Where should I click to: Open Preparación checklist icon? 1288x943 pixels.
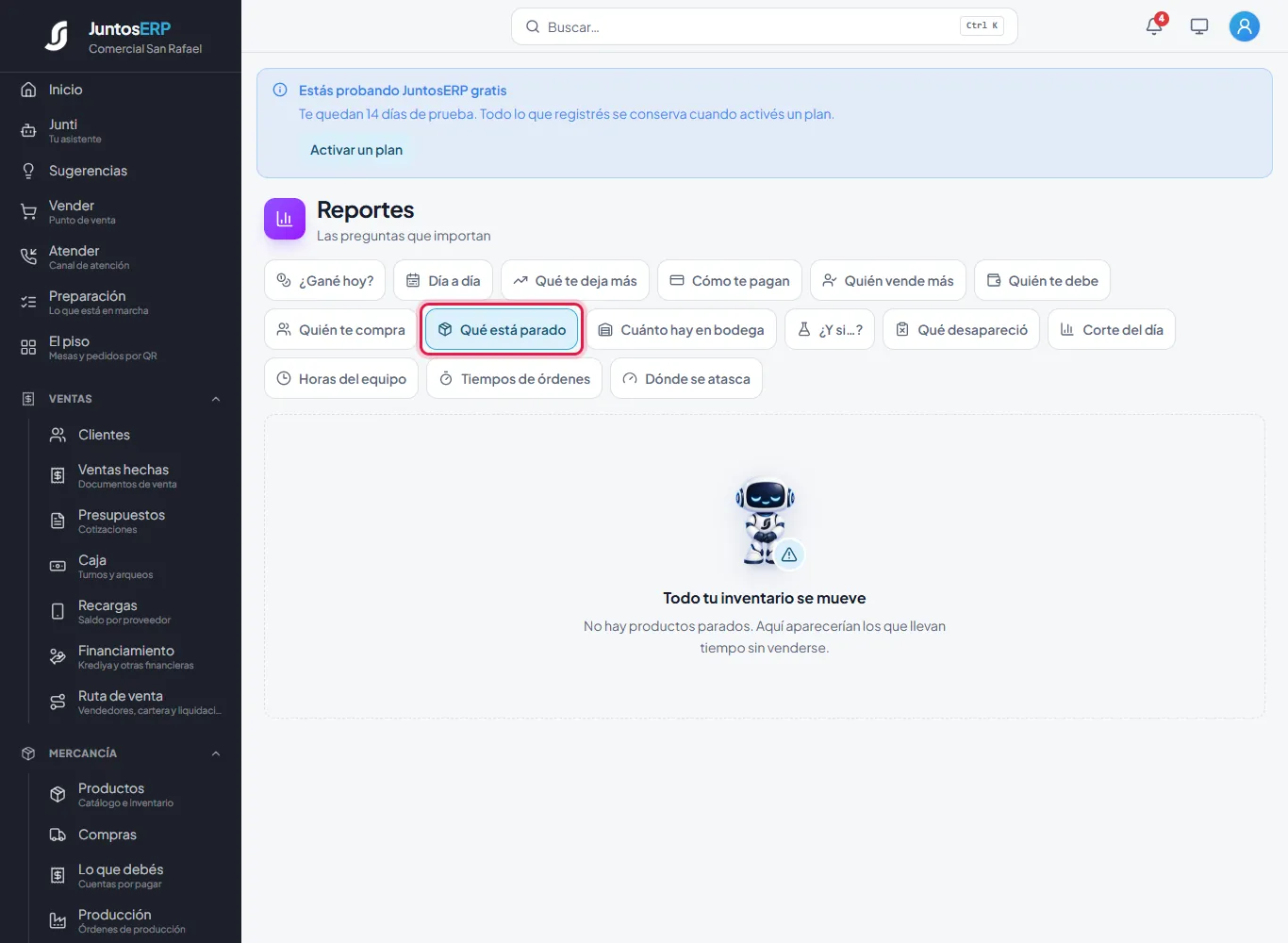28,303
